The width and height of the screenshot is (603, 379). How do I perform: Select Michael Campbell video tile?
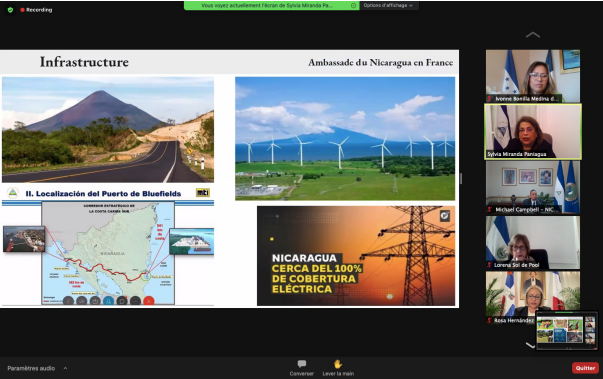pyautogui.click(x=533, y=187)
